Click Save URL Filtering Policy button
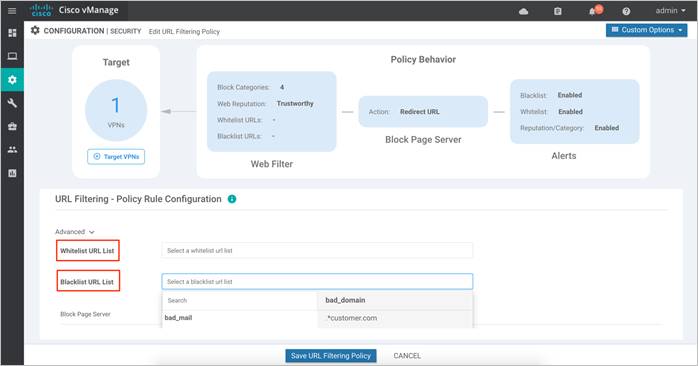The image size is (698, 366). [x=331, y=356]
